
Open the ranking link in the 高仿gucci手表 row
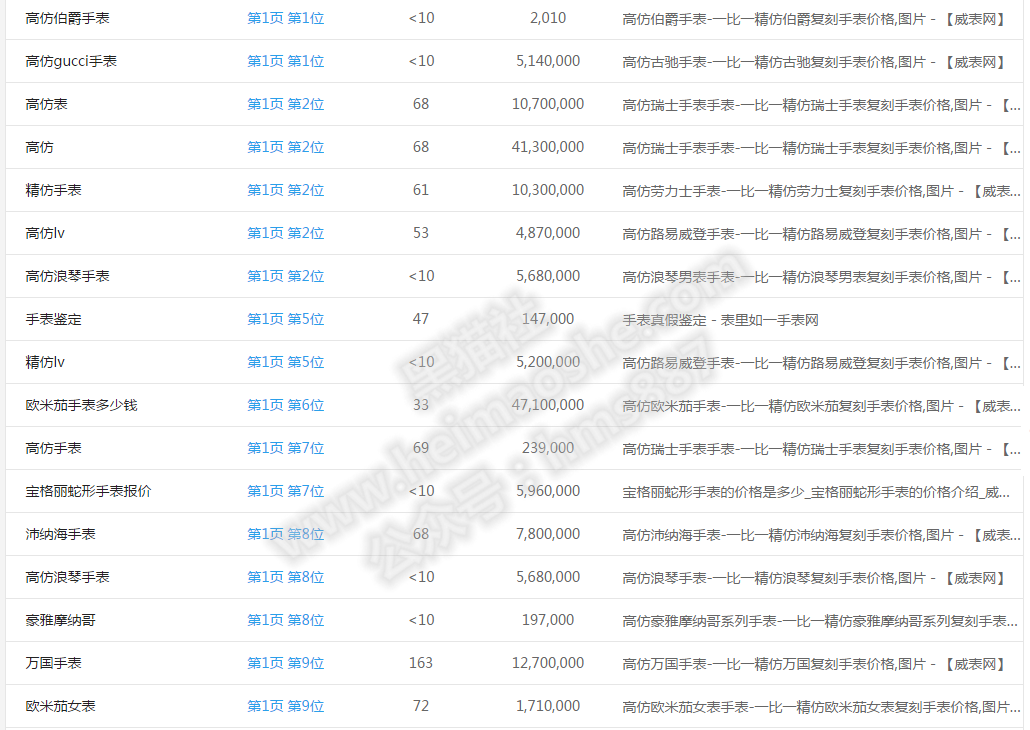286,61
